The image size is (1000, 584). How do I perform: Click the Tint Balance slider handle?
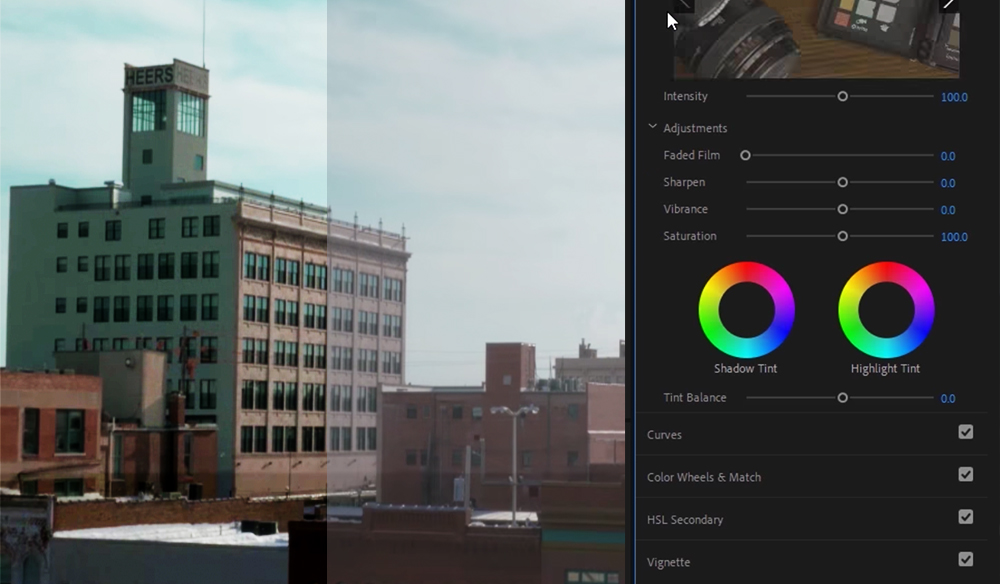click(x=841, y=397)
